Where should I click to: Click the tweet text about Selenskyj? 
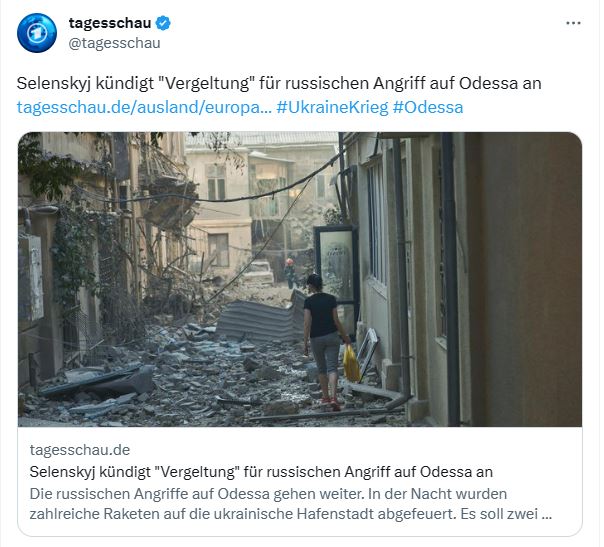279,83
